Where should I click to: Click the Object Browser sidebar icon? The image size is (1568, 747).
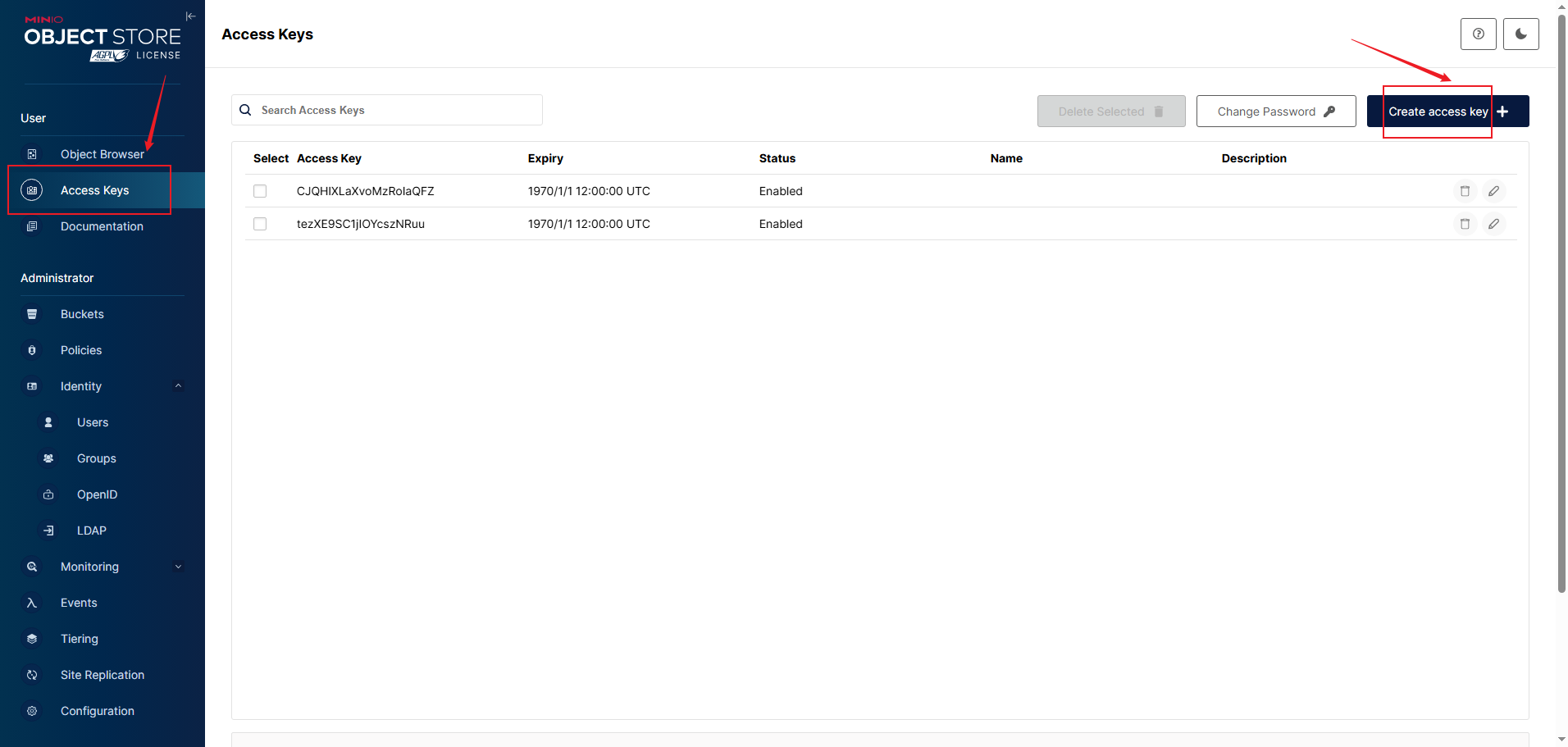click(x=32, y=154)
